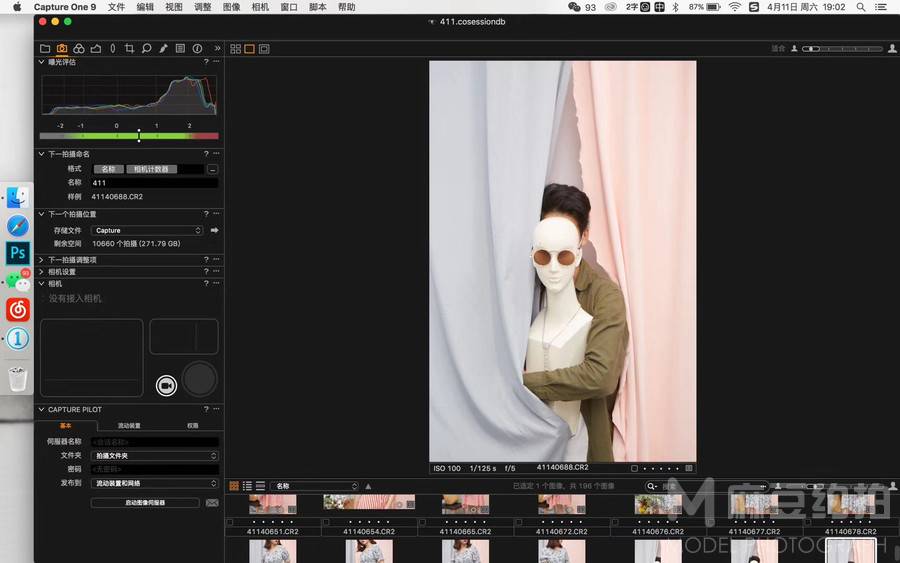Select the 基本 tab in Capture Pilot
900x563 pixels.
(x=65, y=426)
